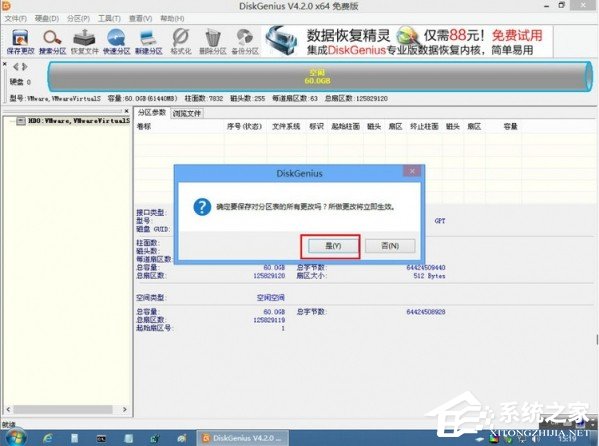The width and height of the screenshot is (599, 446).
Task: Open the 工具(T) menu
Action: click(x=109, y=18)
